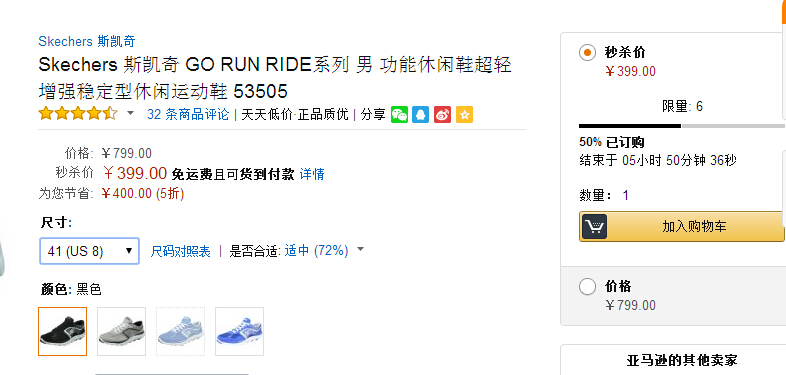Screen dimensions: 786x375
Task: Share via the red Weibo icon
Action: click(443, 115)
